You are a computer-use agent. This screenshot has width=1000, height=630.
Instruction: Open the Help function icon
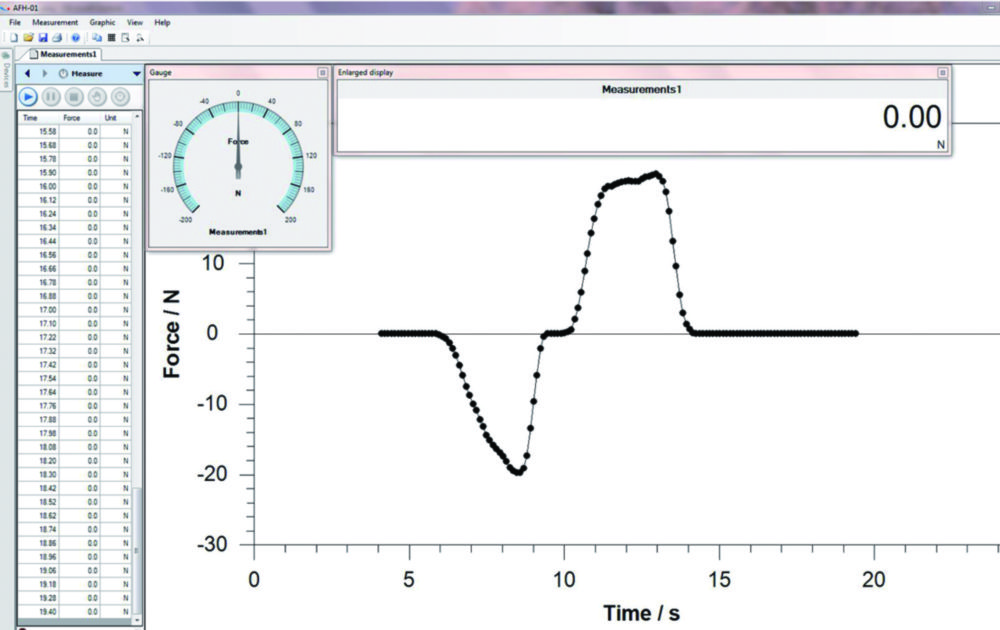tap(76, 37)
